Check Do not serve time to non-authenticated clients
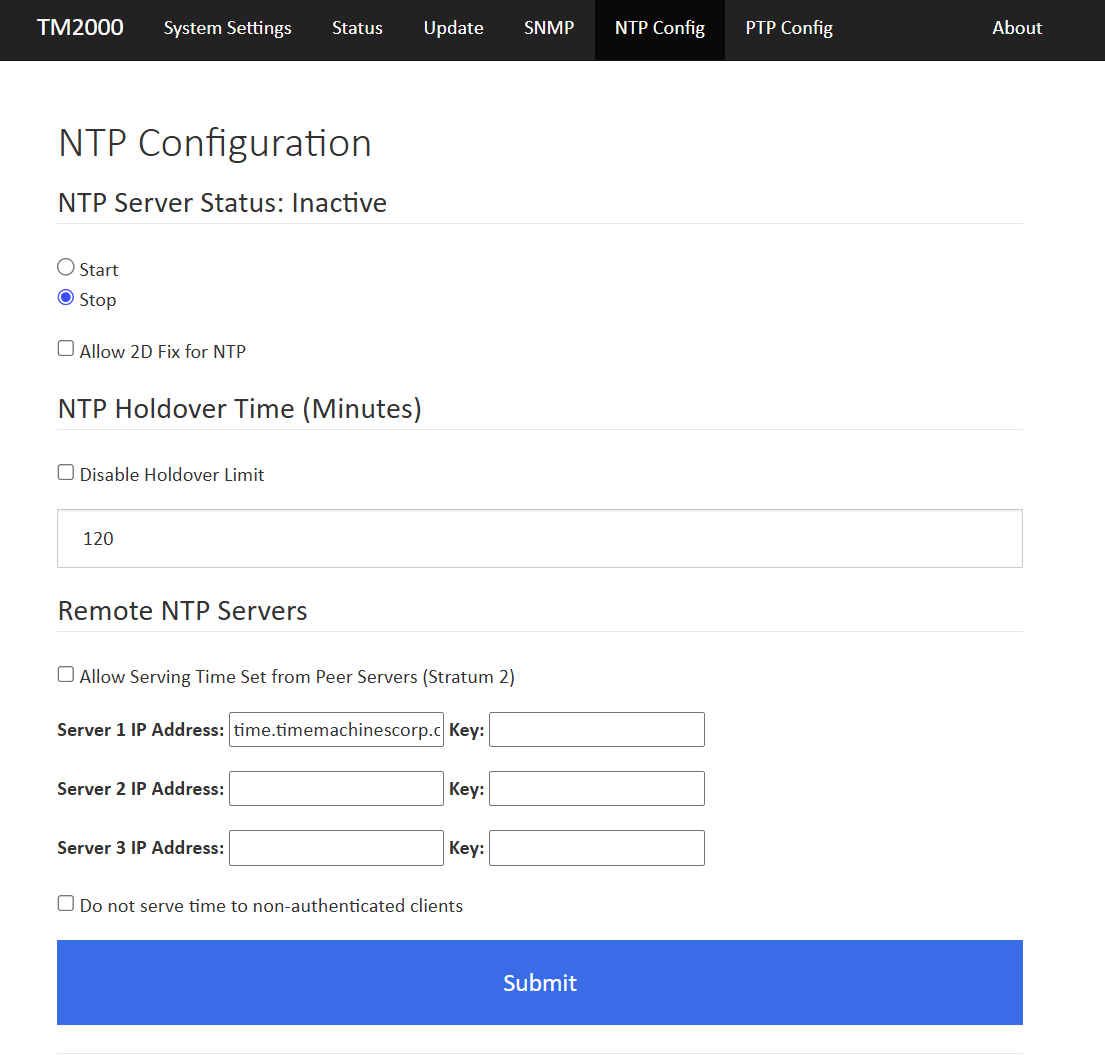1105x1059 pixels. 66,903
